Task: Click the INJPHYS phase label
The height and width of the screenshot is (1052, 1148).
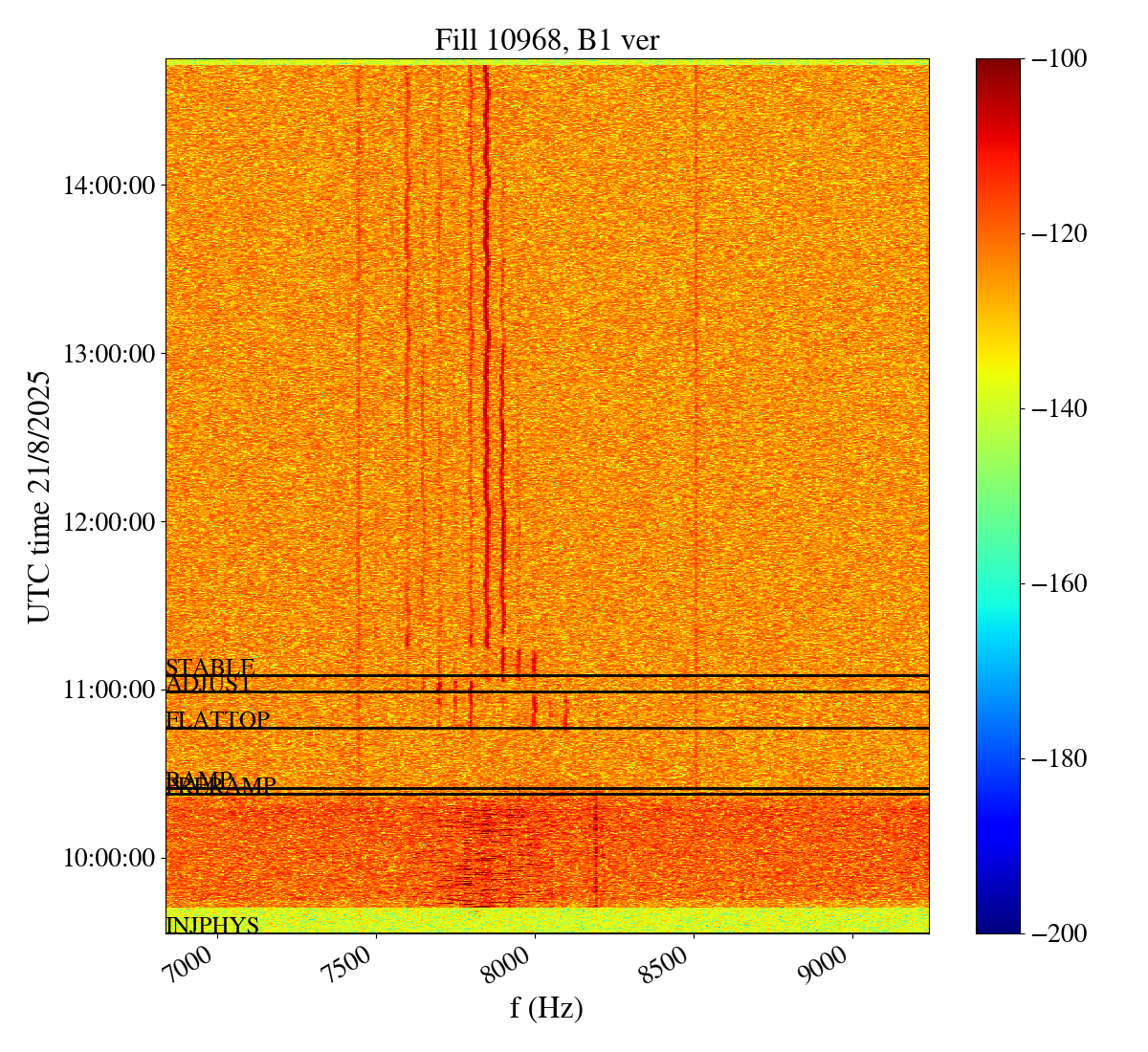Action: click(x=212, y=925)
